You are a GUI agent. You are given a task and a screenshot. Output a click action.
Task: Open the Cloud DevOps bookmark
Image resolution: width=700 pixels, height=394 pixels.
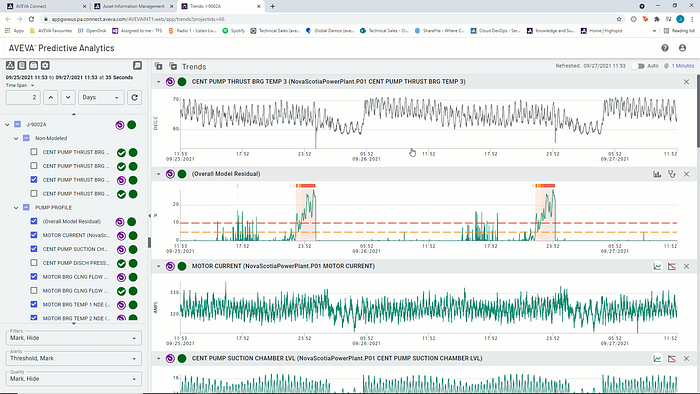click(x=496, y=31)
